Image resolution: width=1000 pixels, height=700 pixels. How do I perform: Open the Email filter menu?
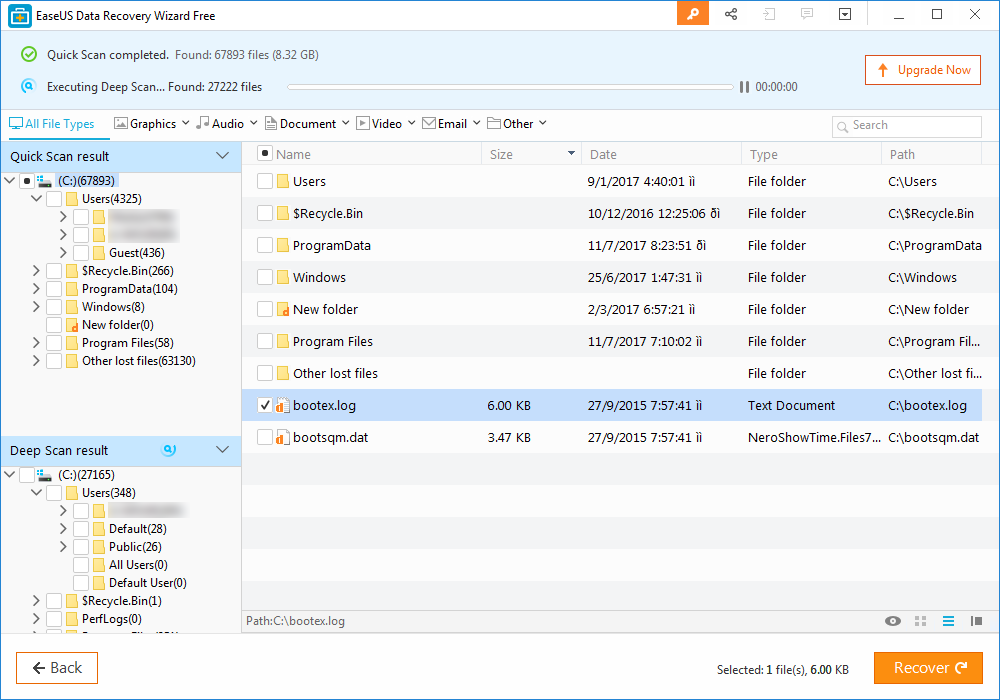452,124
